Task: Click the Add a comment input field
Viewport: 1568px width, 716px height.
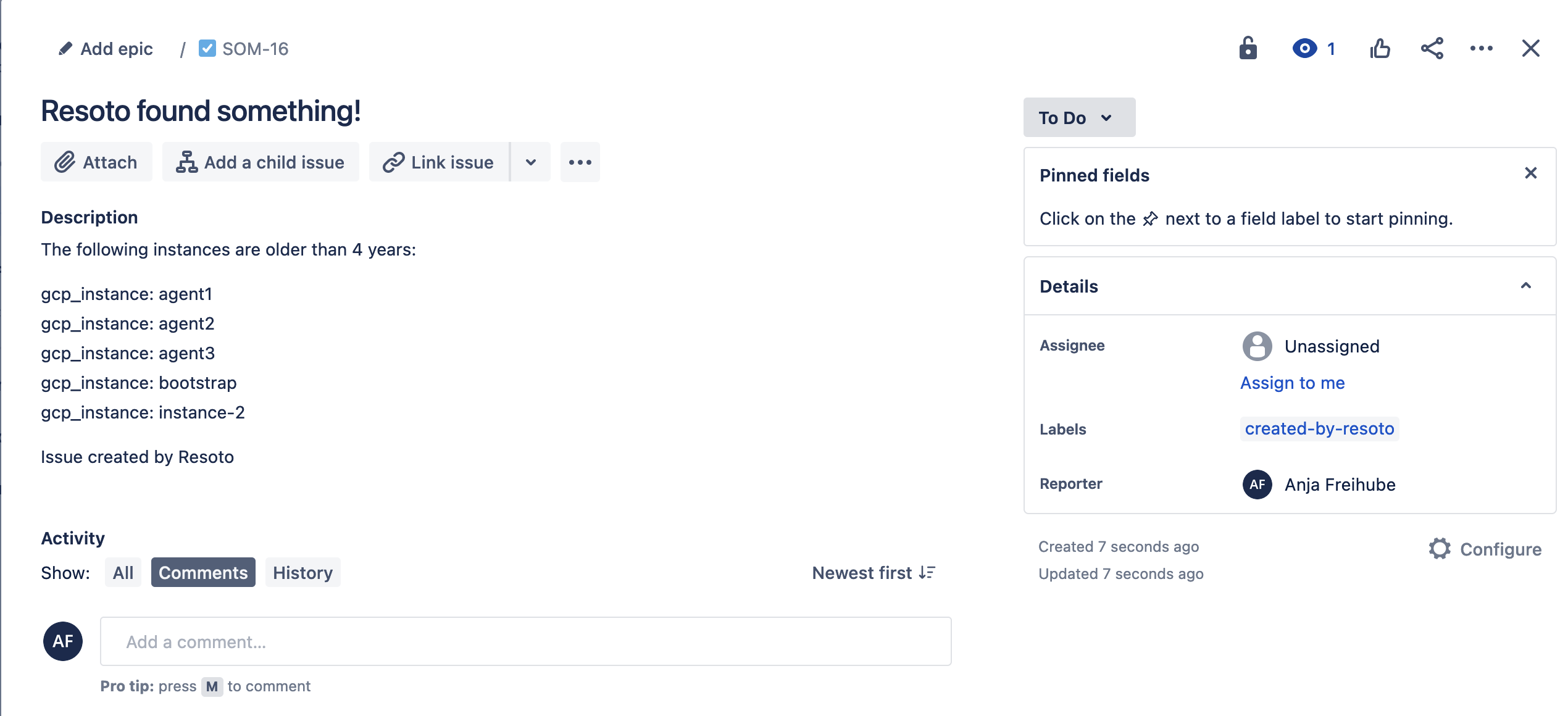Action: [x=525, y=640]
